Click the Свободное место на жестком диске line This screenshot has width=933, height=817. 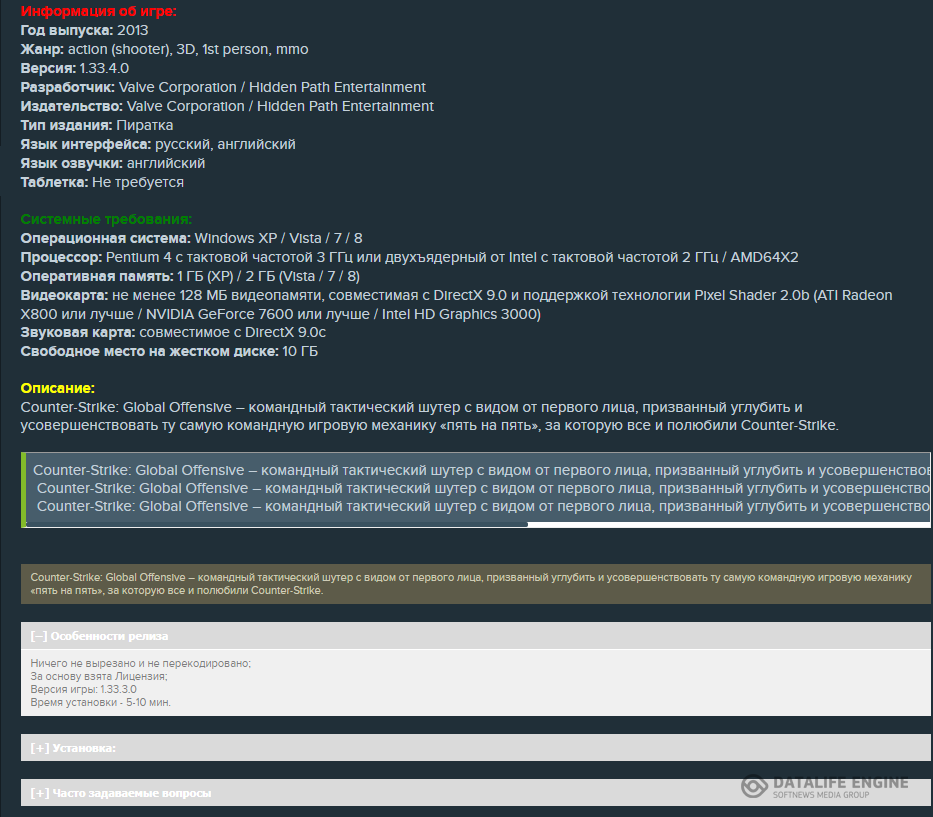[x=170, y=352]
